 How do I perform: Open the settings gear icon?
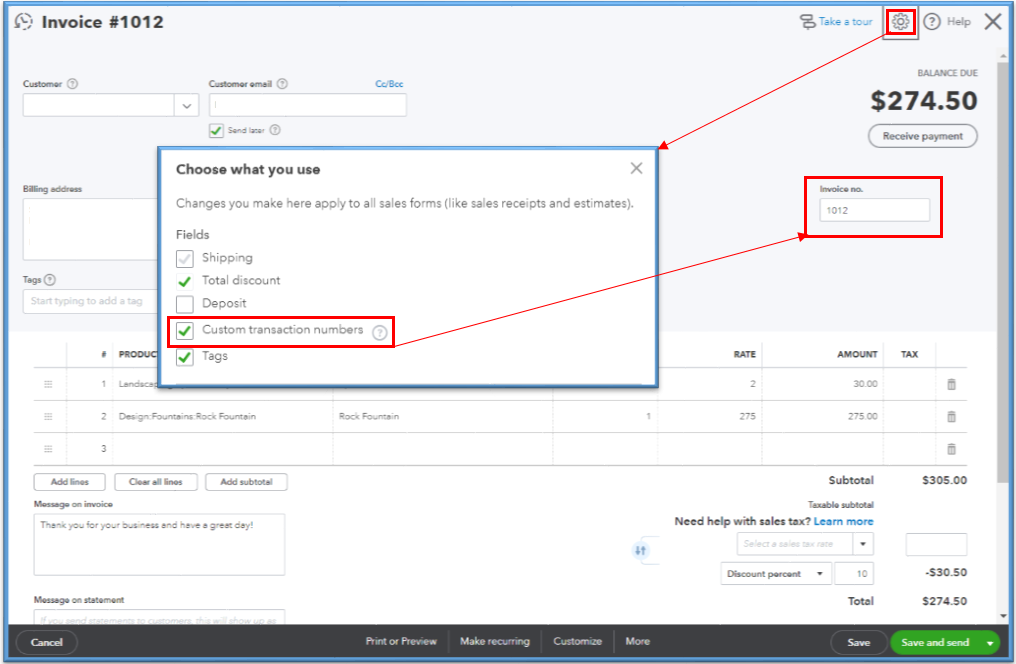click(900, 21)
